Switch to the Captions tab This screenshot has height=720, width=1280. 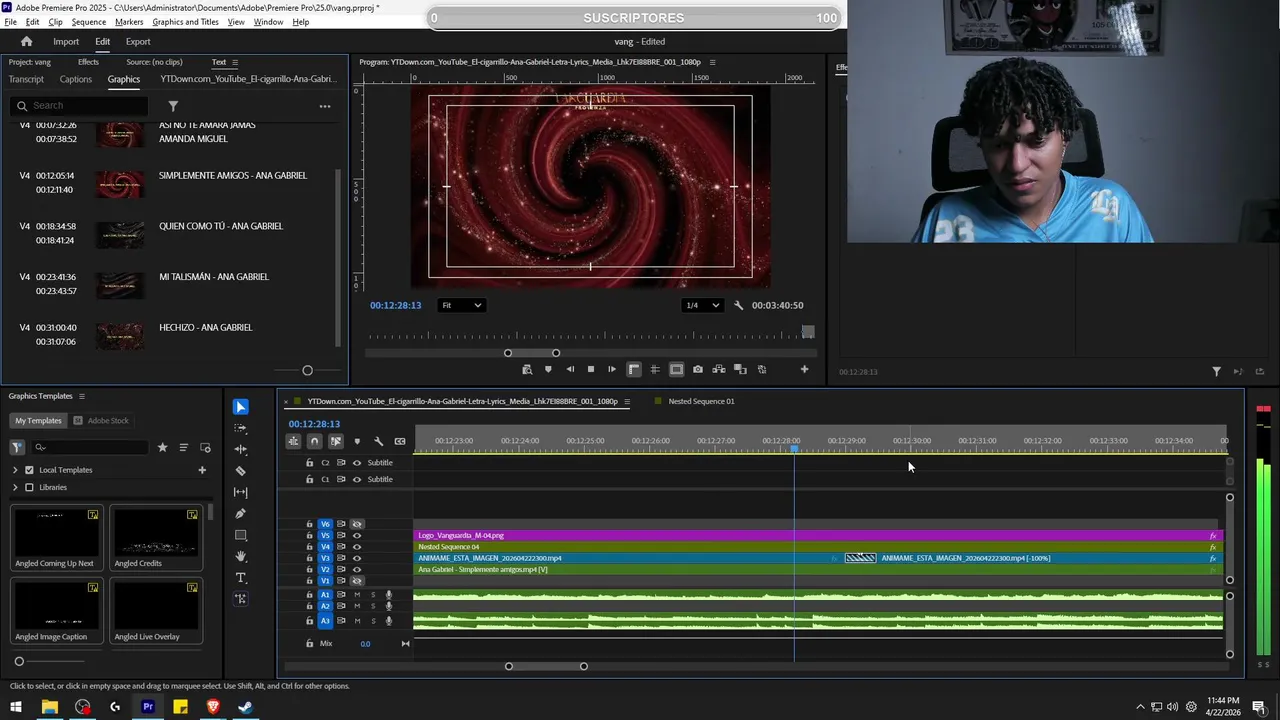[x=75, y=79]
